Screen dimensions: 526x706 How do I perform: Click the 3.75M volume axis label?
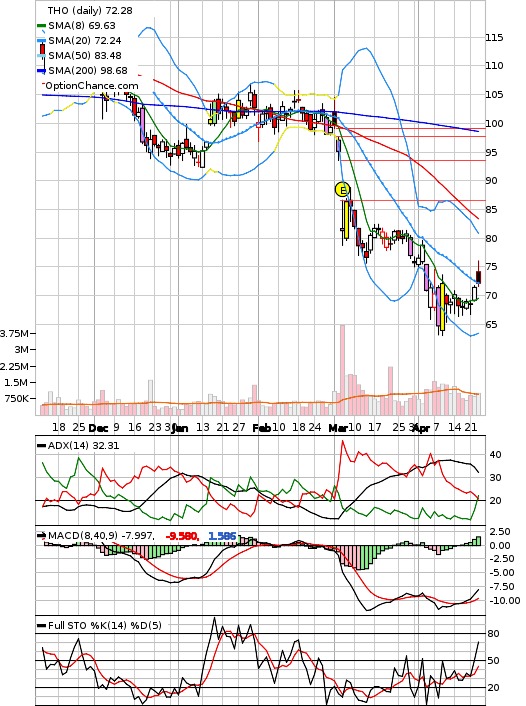click(x=14, y=334)
